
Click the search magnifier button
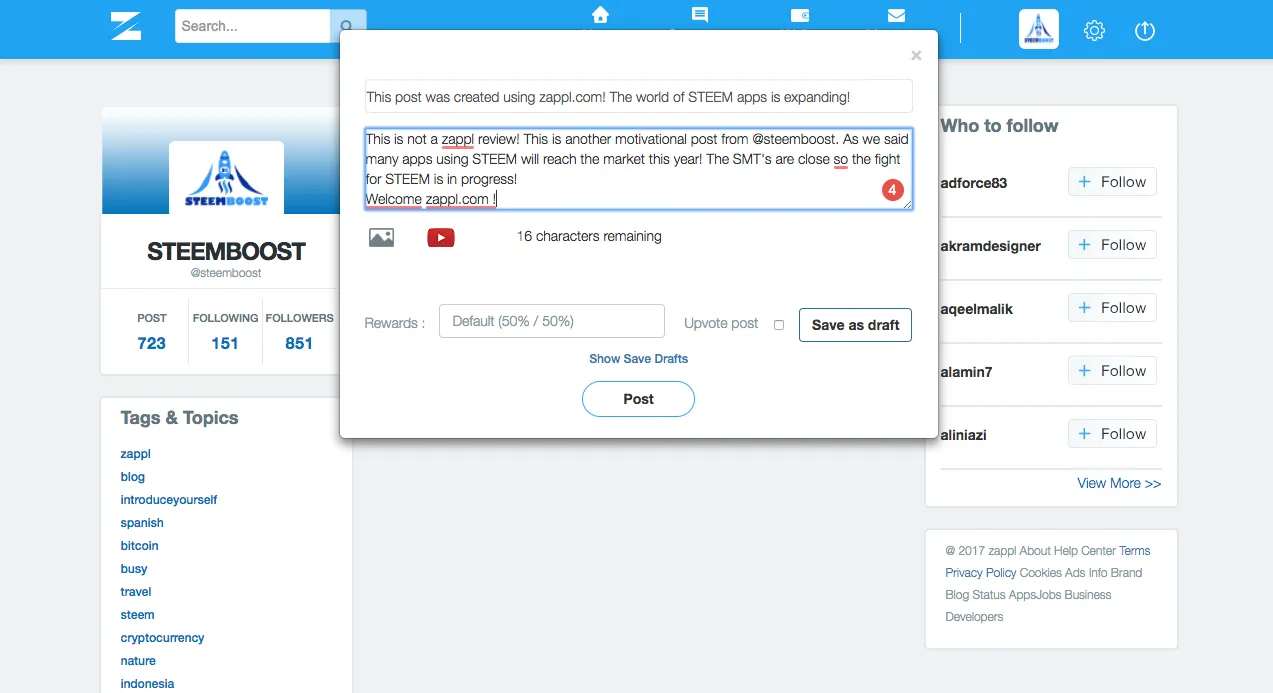click(x=347, y=26)
